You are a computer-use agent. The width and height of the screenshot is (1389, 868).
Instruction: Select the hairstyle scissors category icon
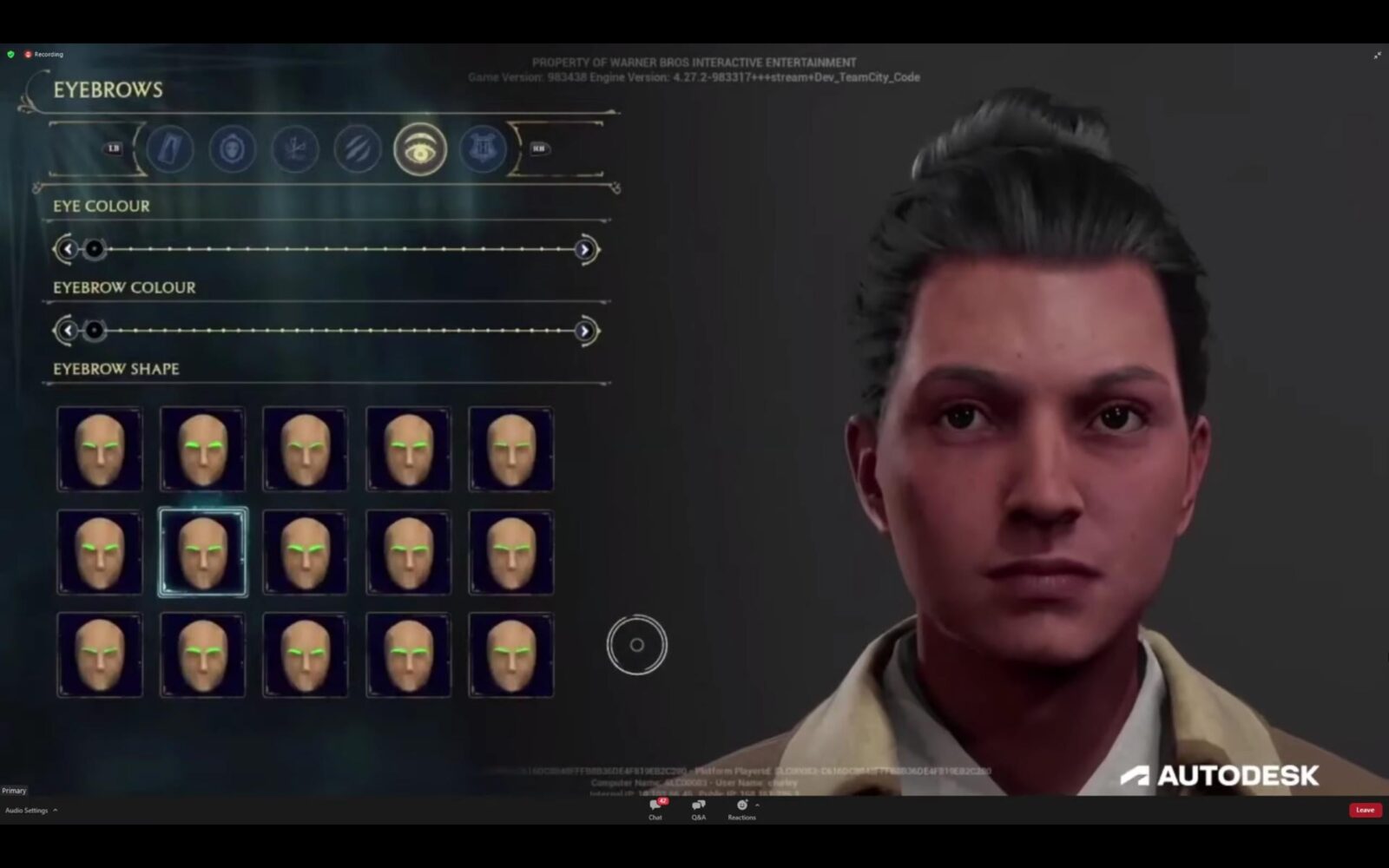point(294,148)
